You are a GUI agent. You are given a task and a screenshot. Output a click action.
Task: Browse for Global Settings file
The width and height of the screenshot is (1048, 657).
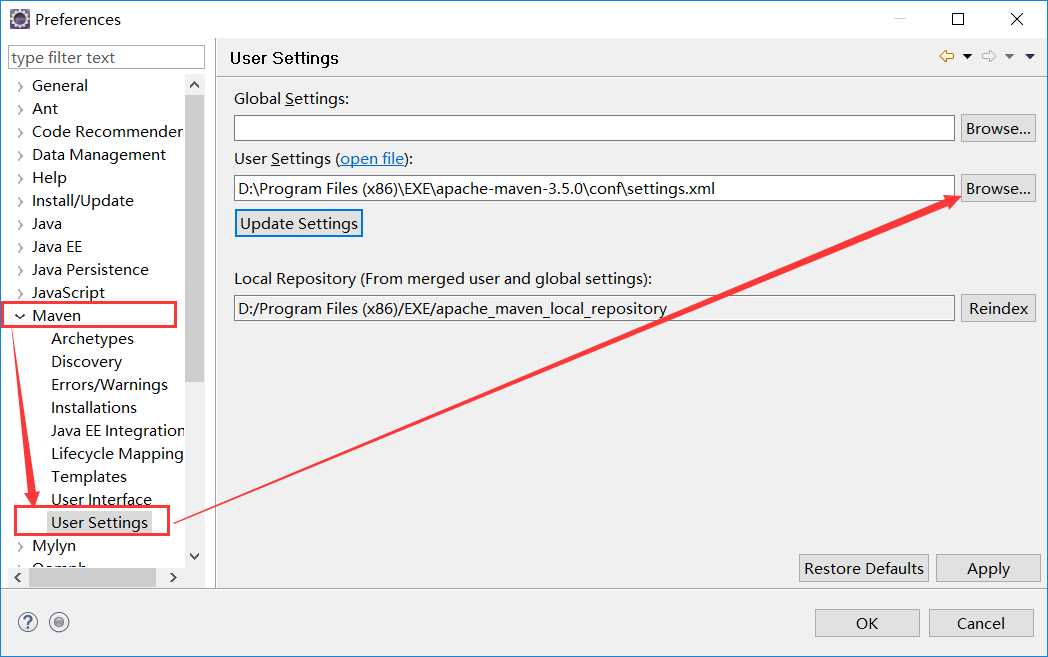(x=998, y=128)
